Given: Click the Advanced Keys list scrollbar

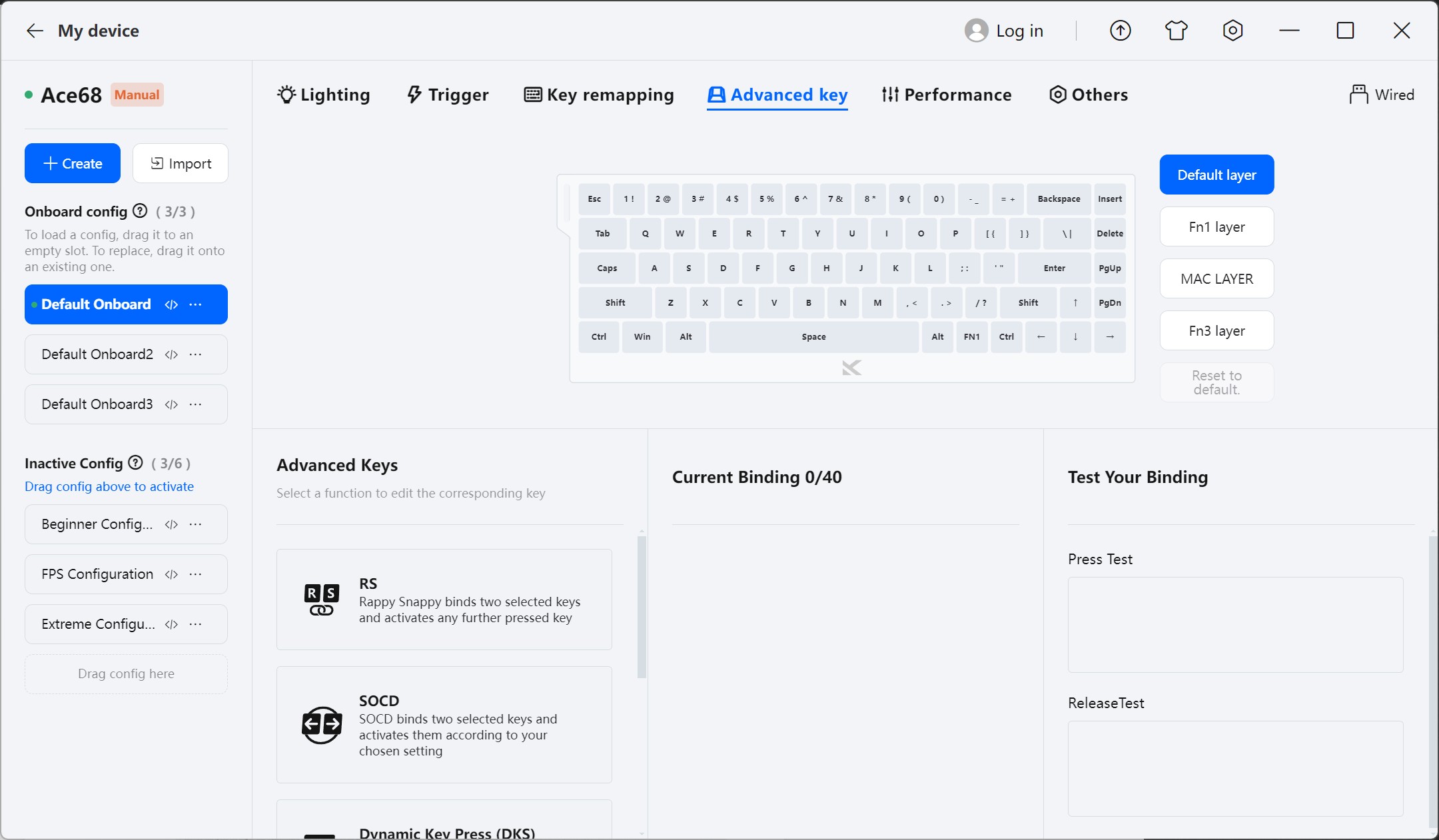Looking at the screenshot, I should pyautogui.click(x=642, y=606).
